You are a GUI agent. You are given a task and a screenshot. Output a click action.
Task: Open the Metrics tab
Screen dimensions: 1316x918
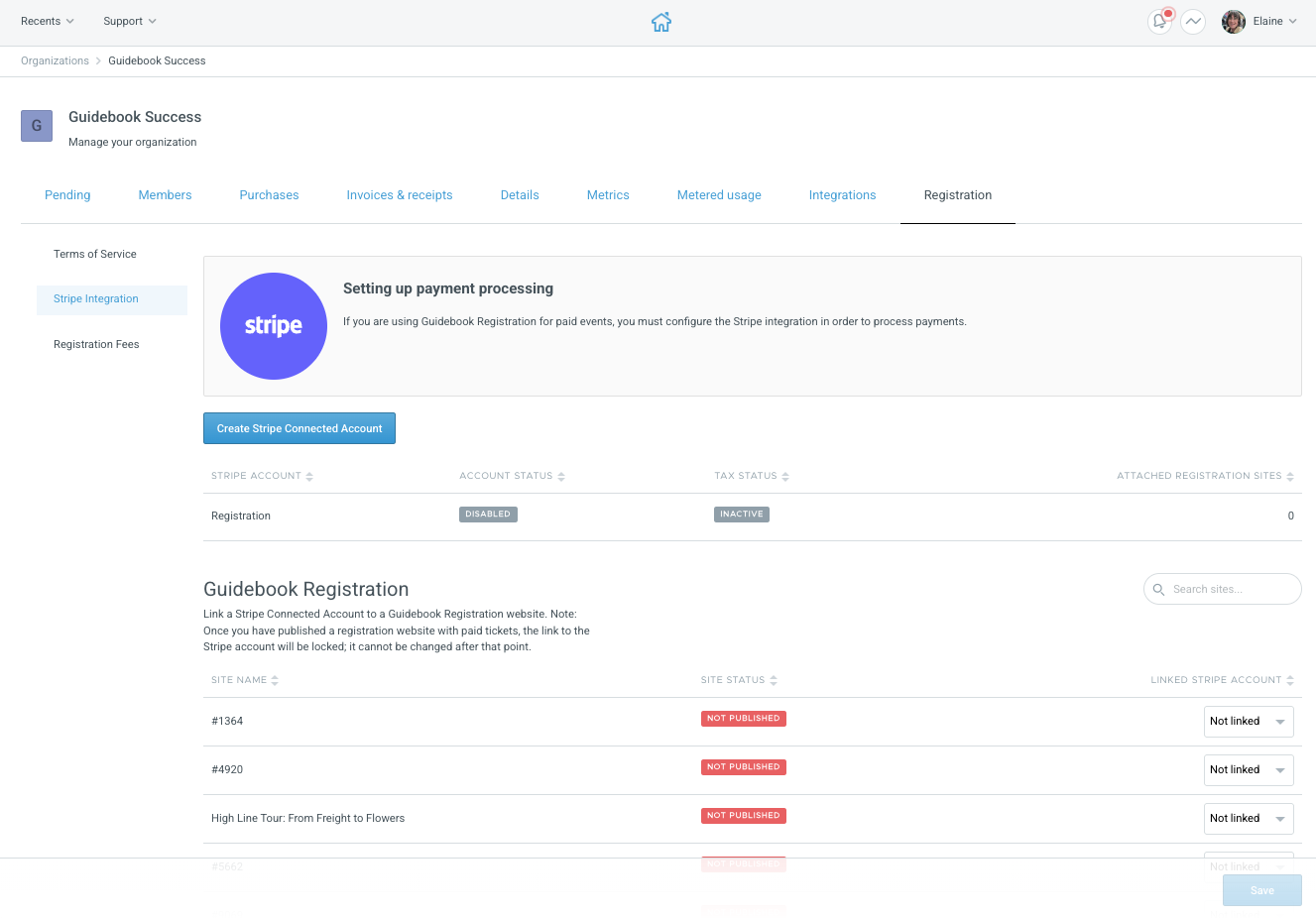pos(608,195)
